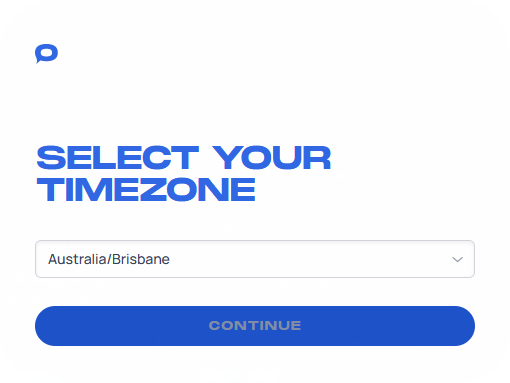The height and width of the screenshot is (383, 510).
Task: Expand the timezone dropdown chevron arrow
Action: 457,259
